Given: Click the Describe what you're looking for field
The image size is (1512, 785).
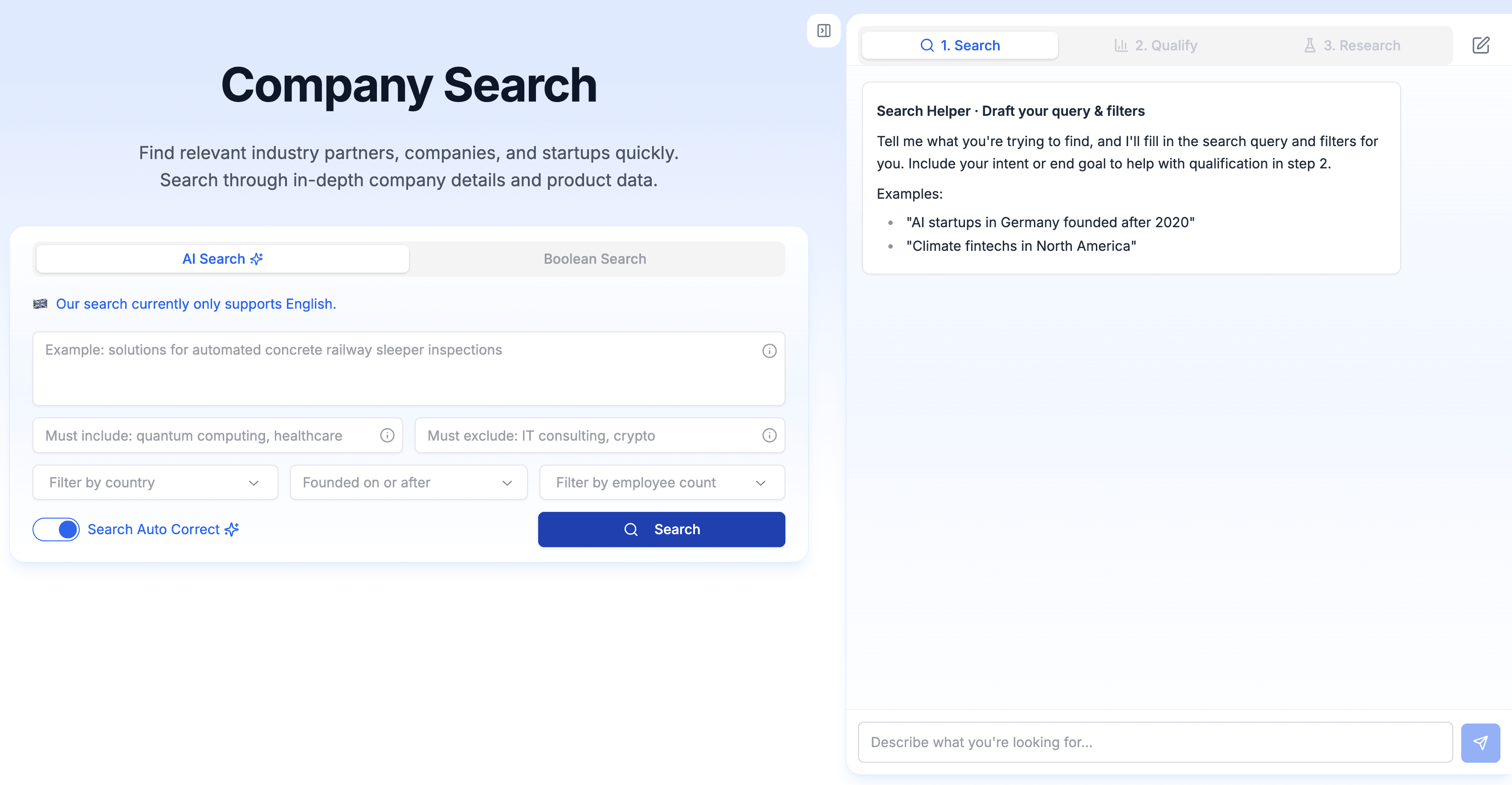Looking at the screenshot, I should pyautogui.click(x=1150, y=741).
